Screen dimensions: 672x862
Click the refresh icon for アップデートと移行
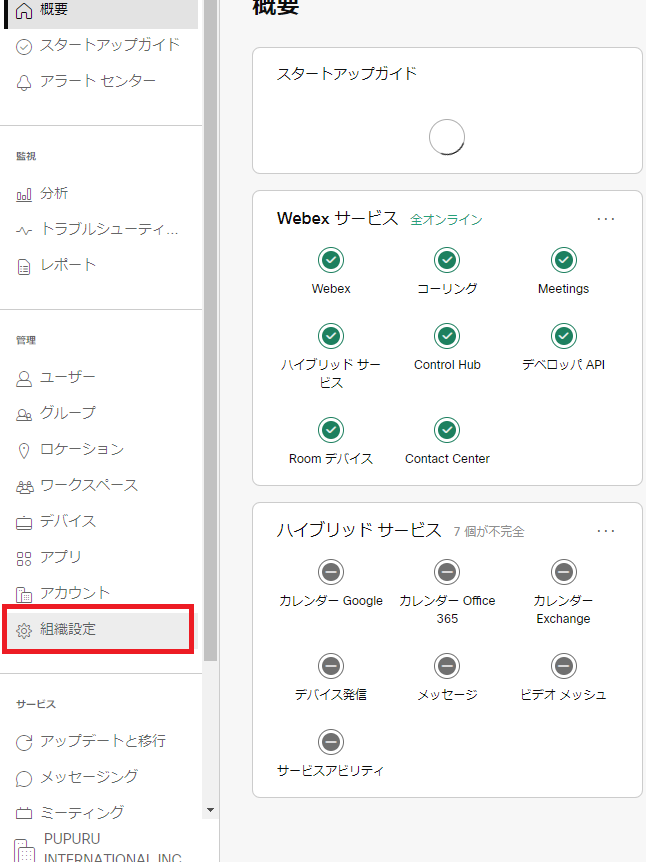tap(24, 743)
